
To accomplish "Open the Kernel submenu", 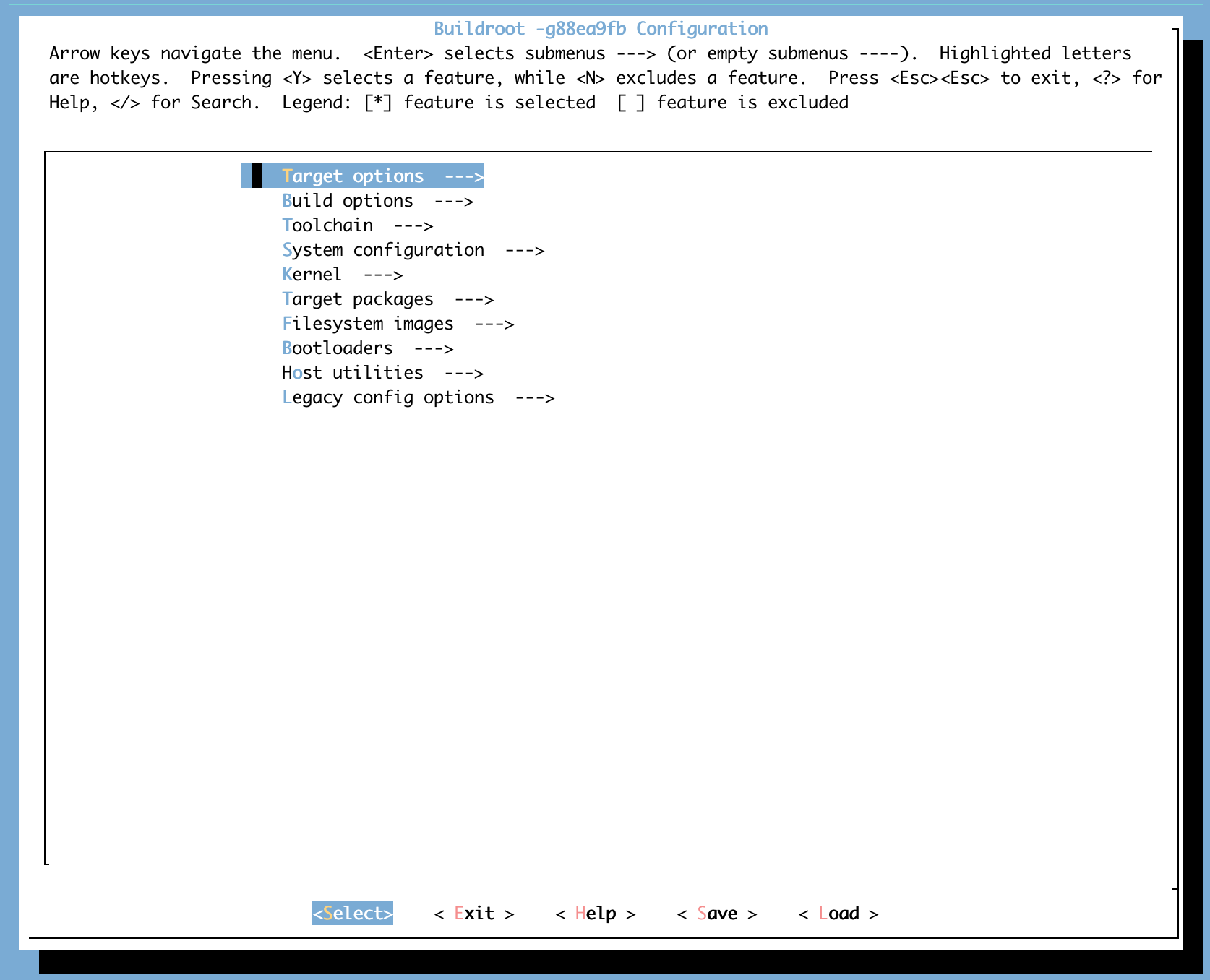I will point(342,275).
